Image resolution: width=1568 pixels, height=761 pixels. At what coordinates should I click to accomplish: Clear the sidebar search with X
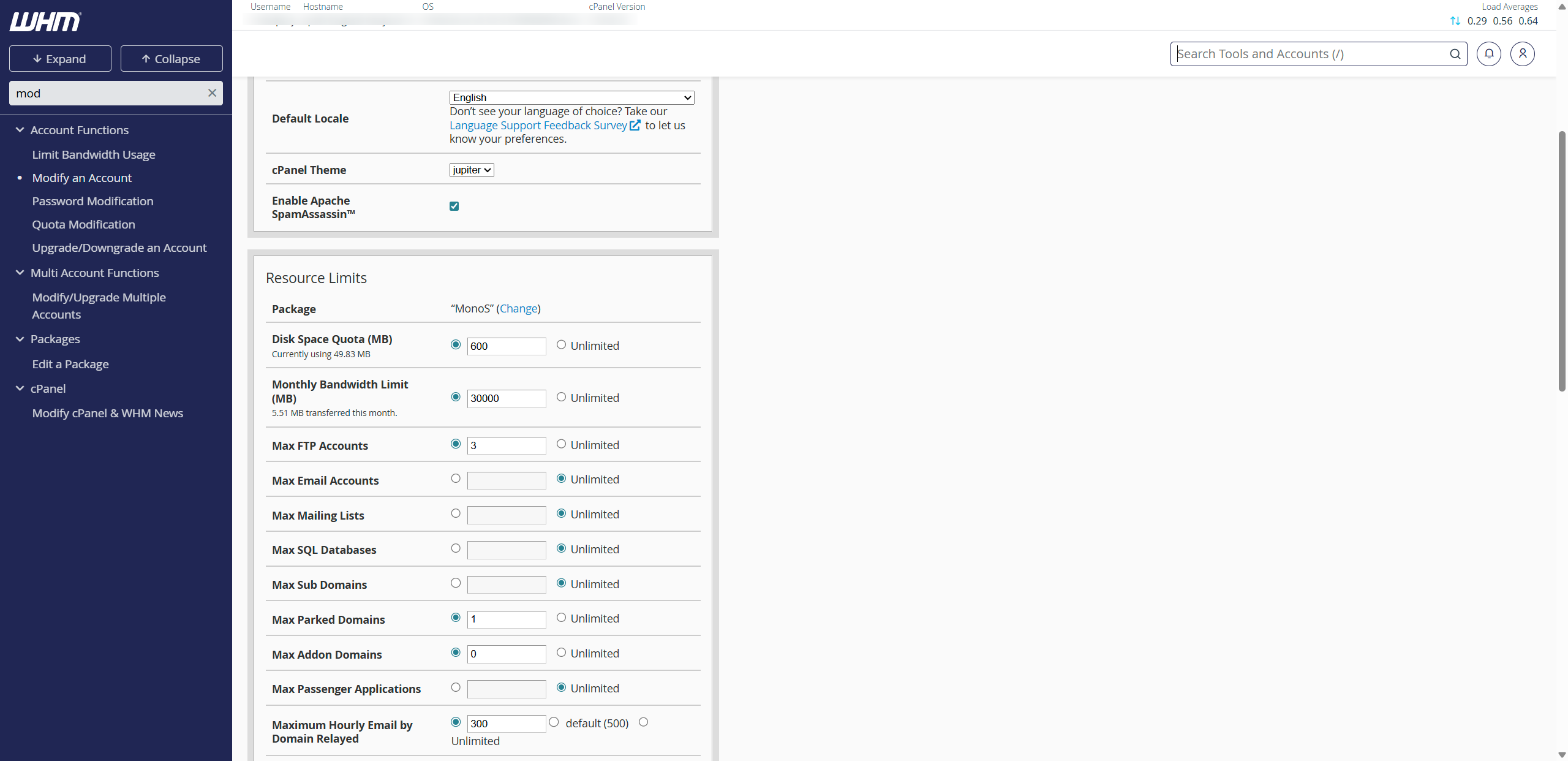[212, 93]
